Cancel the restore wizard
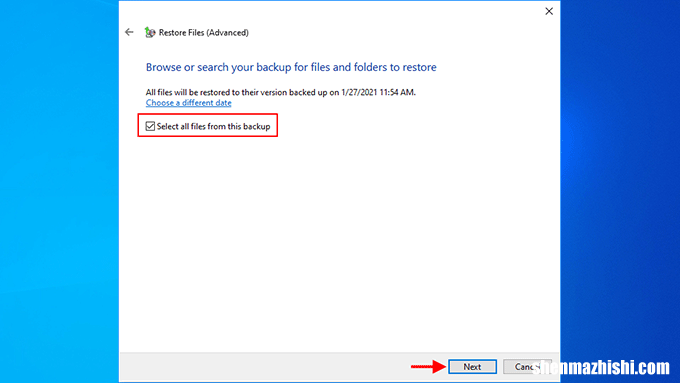The image size is (680, 383). pyautogui.click(x=527, y=367)
